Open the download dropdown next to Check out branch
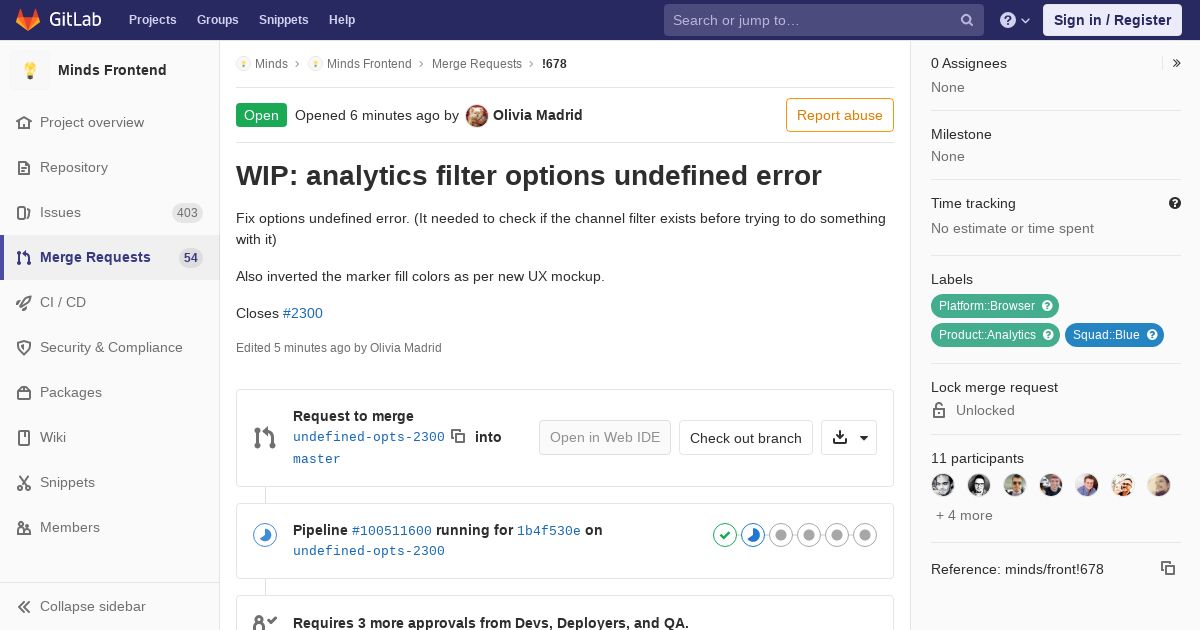 [849, 437]
